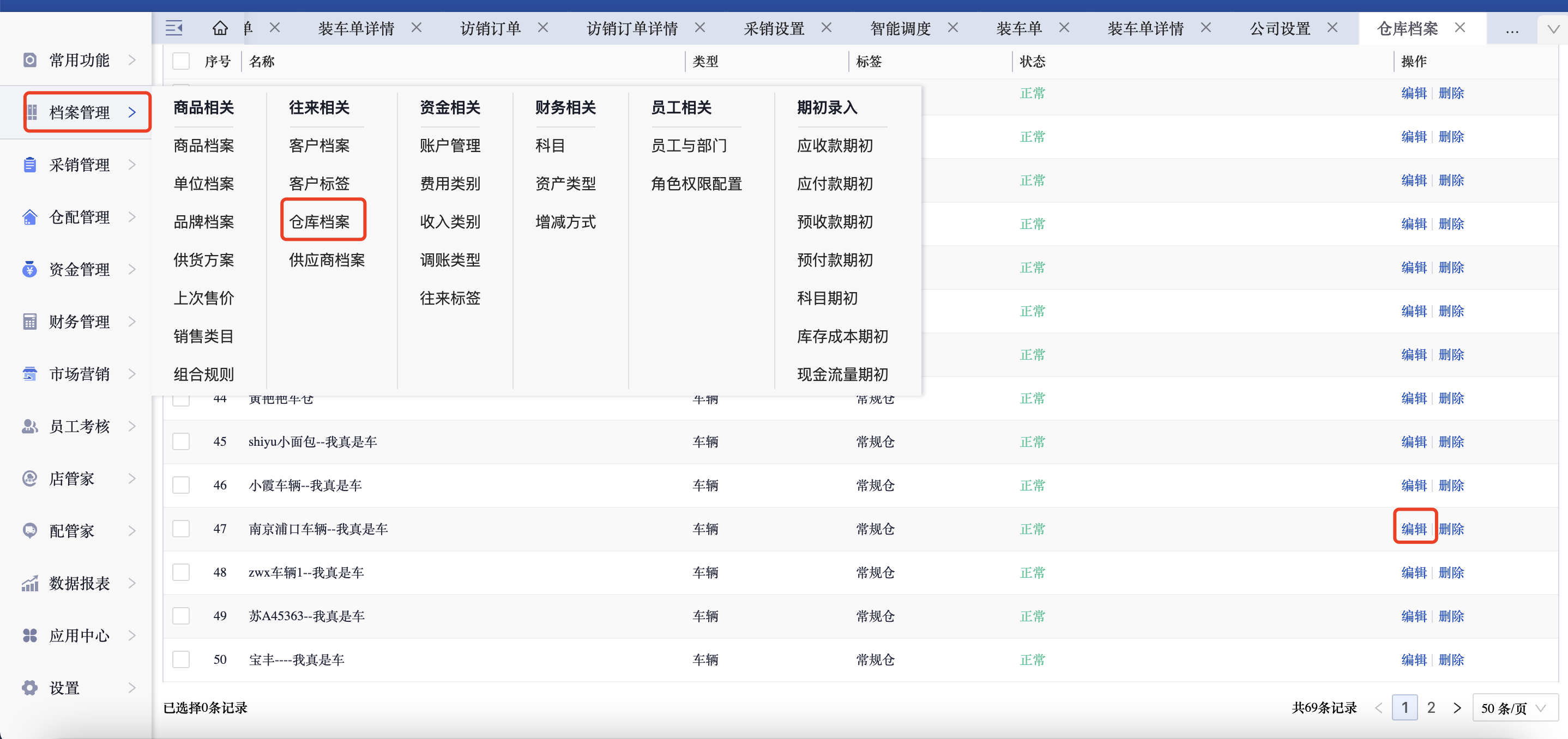Select the checkbox for row 50 宝丰
The height and width of the screenshot is (739, 1568).
pyautogui.click(x=181, y=659)
